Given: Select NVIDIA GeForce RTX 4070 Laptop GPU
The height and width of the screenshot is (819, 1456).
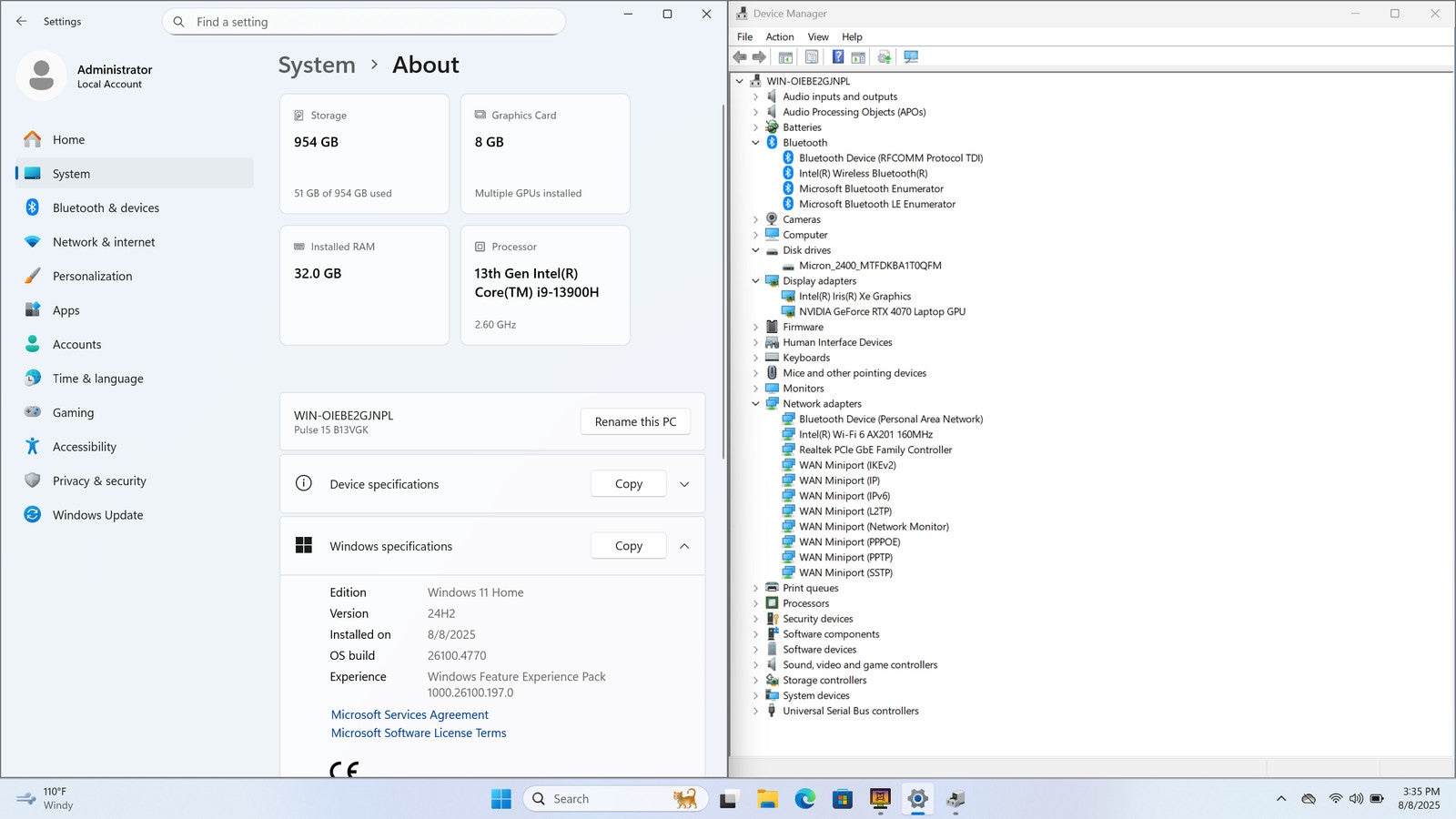Looking at the screenshot, I should pos(882,311).
